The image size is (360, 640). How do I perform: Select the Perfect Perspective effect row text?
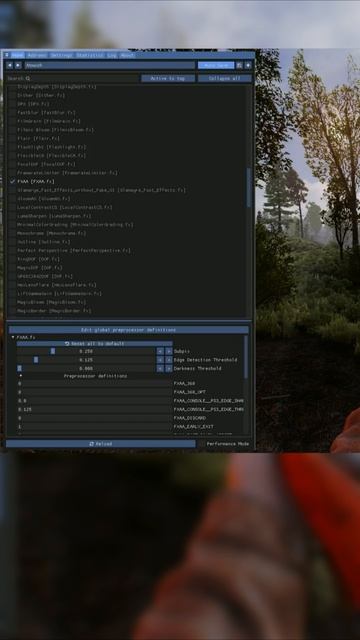coord(74,250)
